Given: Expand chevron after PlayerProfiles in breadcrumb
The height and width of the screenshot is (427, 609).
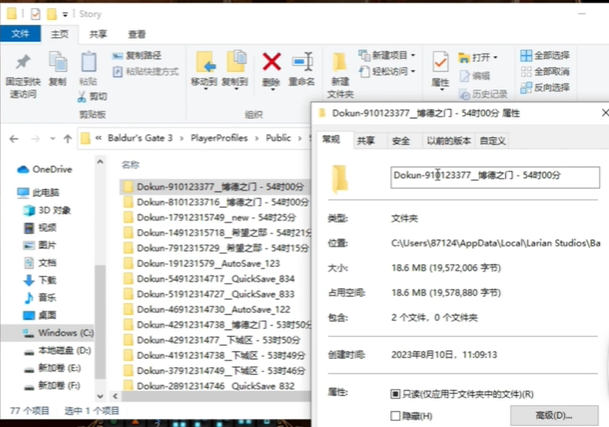Looking at the screenshot, I should tap(257, 138).
